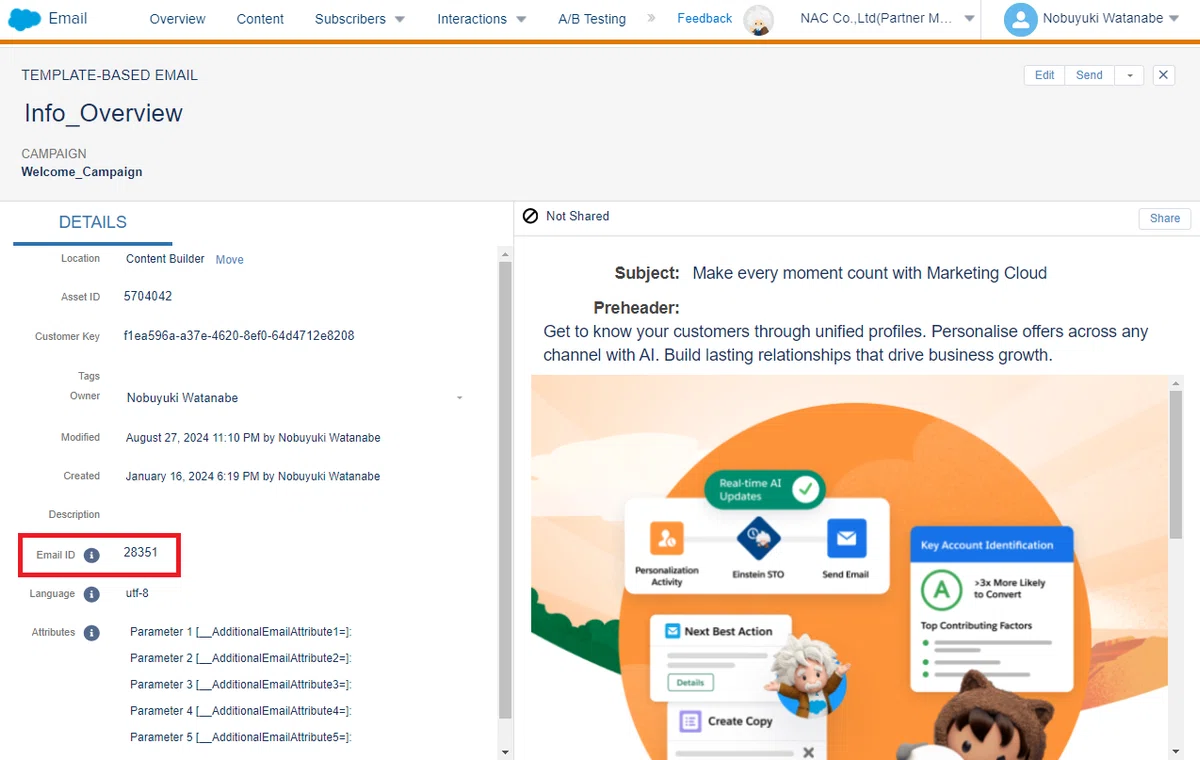Go to the Overview tab
Image resolution: width=1200 pixels, height=760 pixels.
177,19
